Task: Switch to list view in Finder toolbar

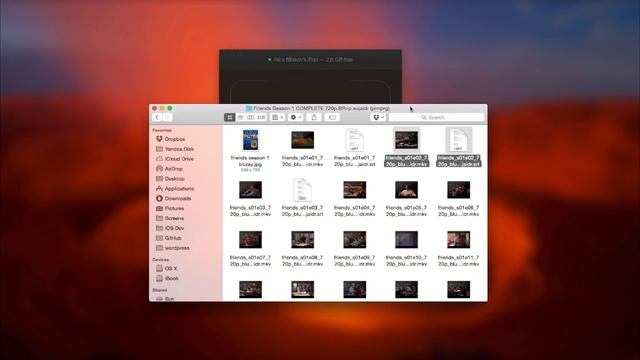Action: (x=240, y=118)
